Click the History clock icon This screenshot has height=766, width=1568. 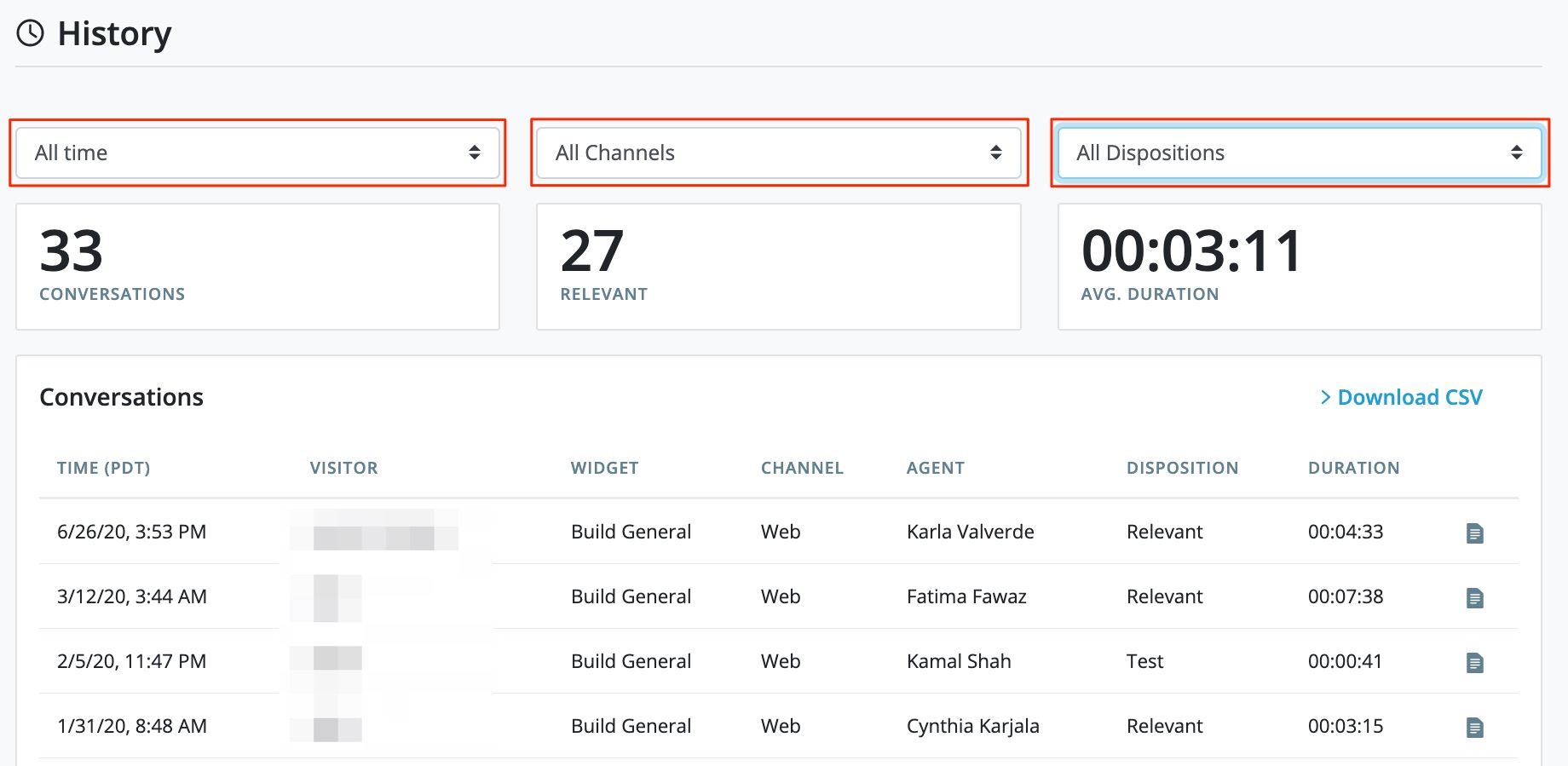point(31,33)
